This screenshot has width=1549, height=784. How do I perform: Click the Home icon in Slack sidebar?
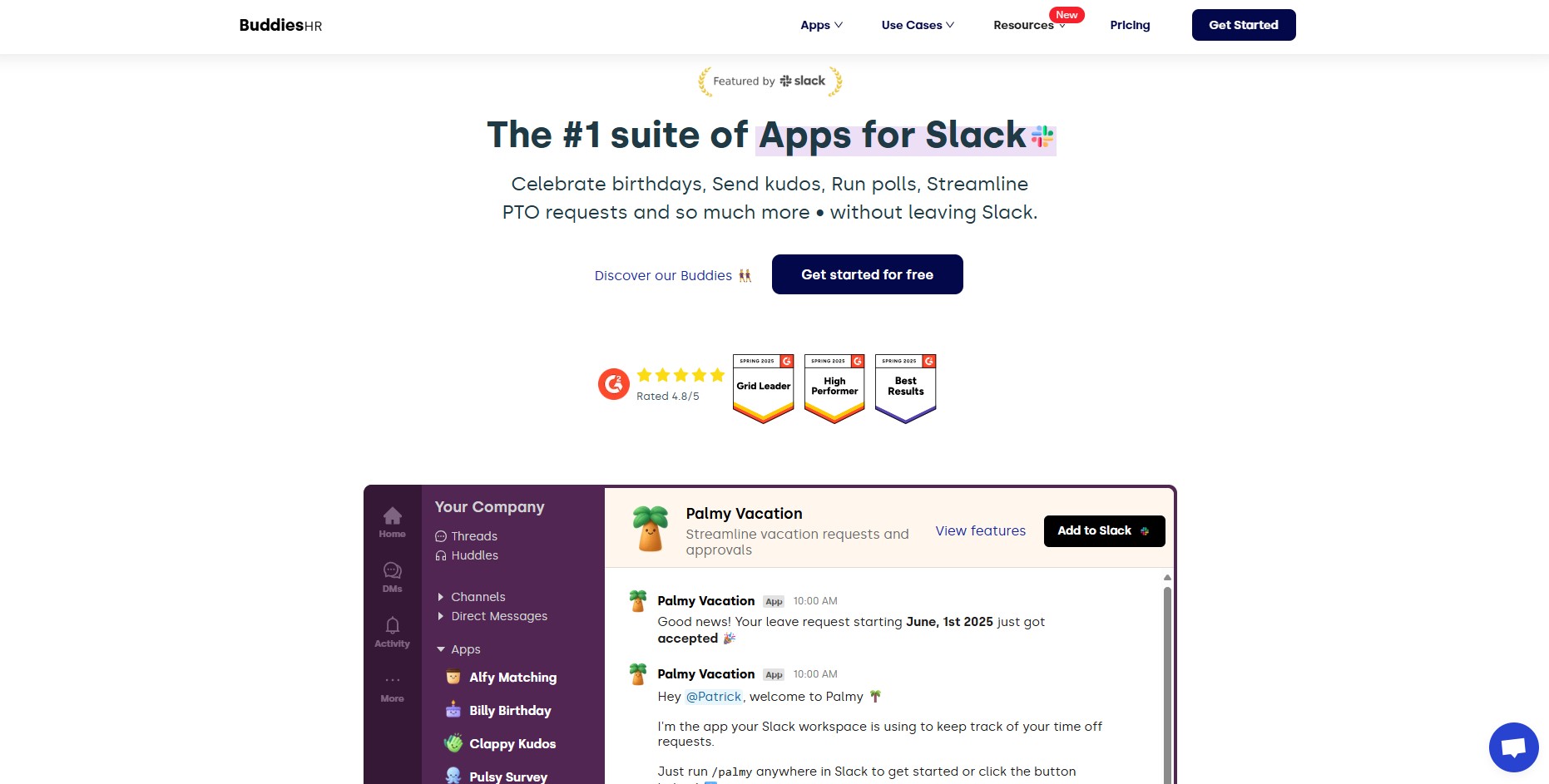[392, 516]
